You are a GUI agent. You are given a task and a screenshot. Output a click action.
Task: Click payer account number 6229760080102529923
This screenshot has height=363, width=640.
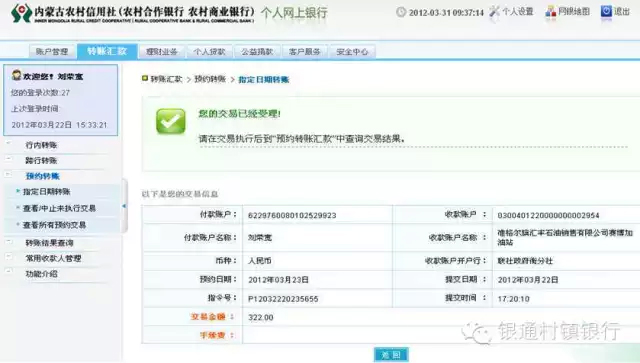point(292,216)
